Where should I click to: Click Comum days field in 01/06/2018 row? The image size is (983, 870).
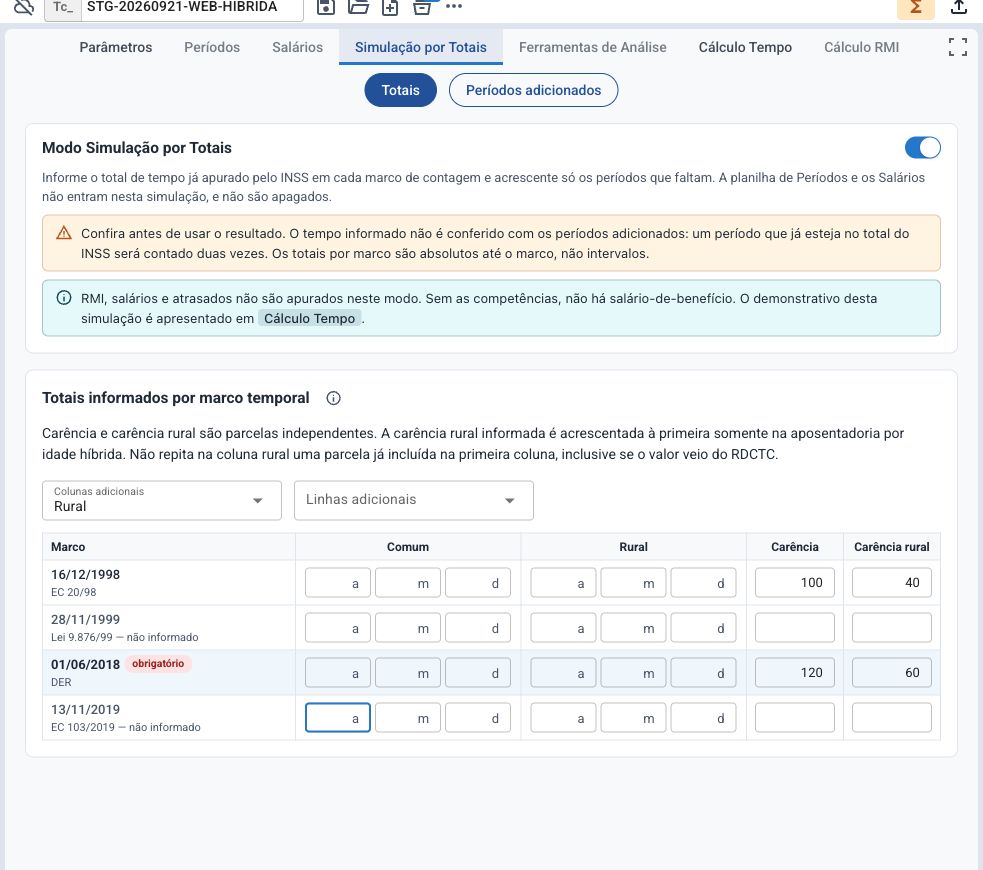click(x=478, y=673)
